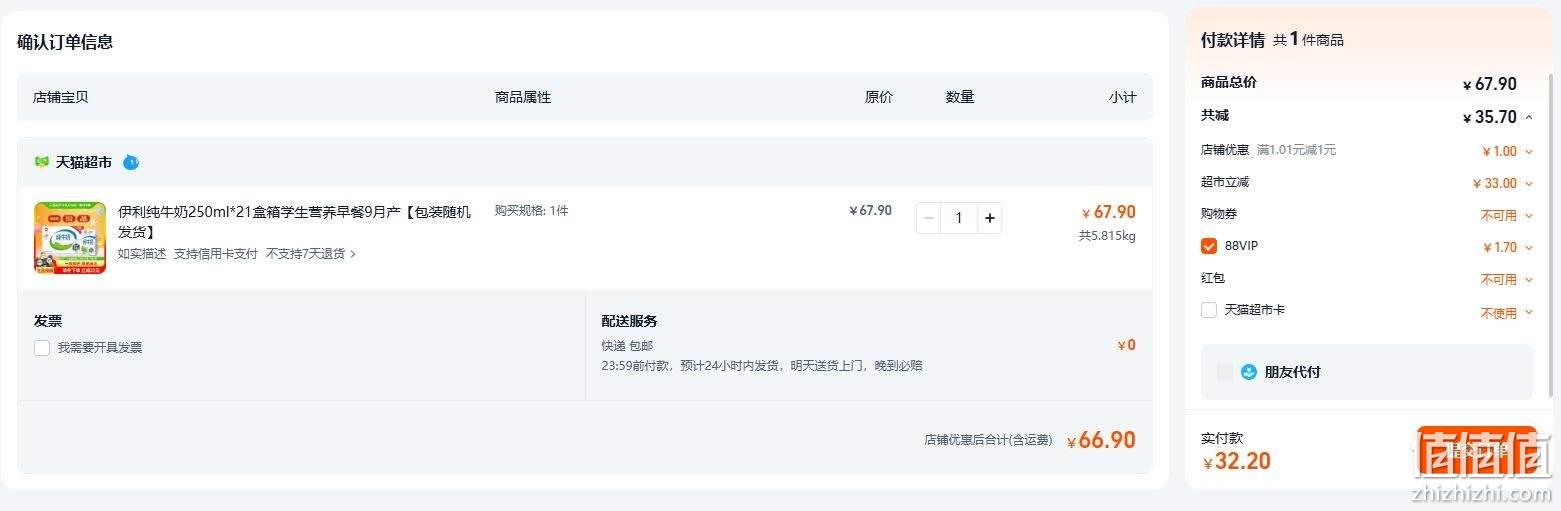1561x511 pixels.
Task: Click the Tmall cat logo beside 天猫超市
Action: coord(42,162)
